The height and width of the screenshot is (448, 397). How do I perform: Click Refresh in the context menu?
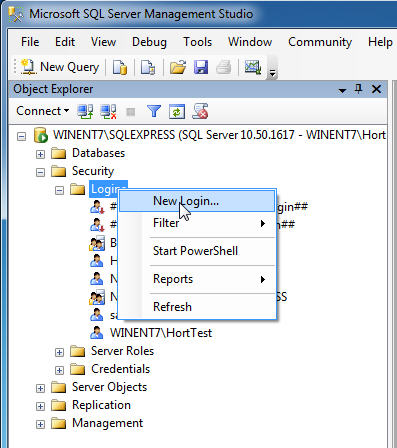197,307
